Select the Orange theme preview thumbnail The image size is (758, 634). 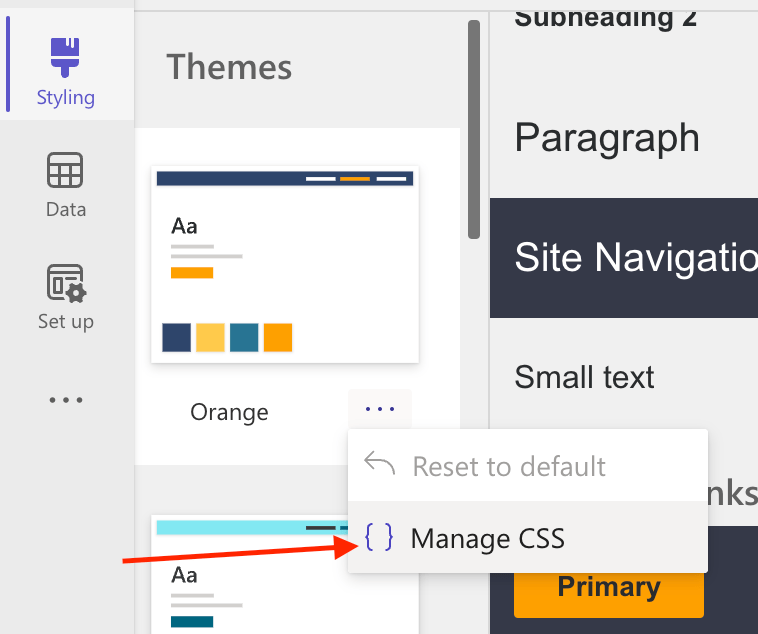click(285, 265)
